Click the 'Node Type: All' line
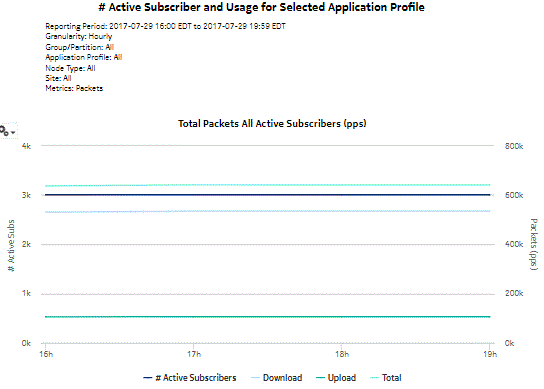Viewport: 544px width, 389px height. [x=70, y=68]
